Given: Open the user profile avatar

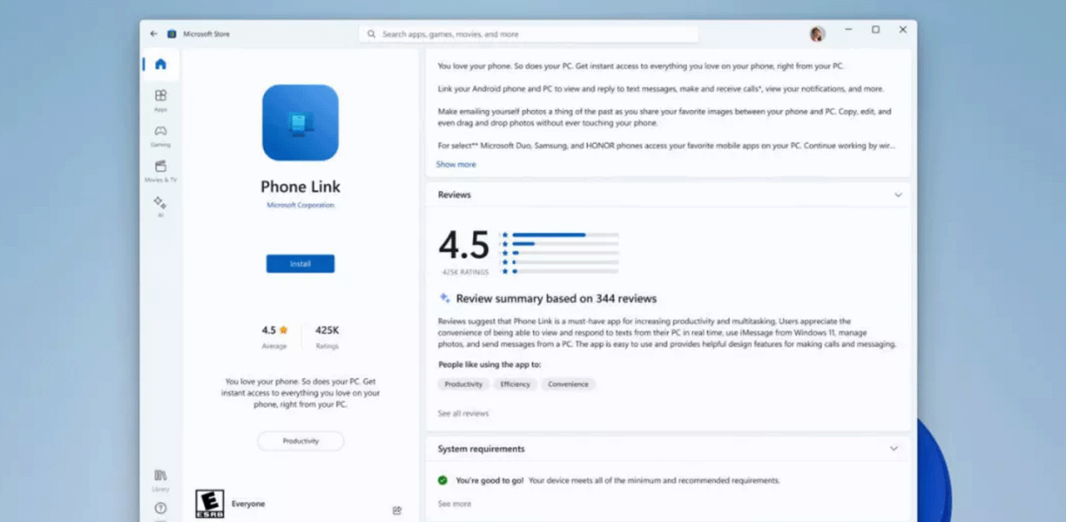Looking at the screenshot, I should 817,33.
